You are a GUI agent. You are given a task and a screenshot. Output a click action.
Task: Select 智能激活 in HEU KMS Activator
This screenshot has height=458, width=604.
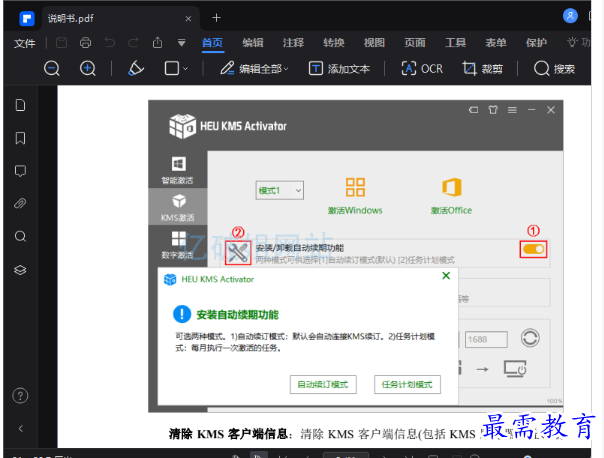[x=178, y=170]
